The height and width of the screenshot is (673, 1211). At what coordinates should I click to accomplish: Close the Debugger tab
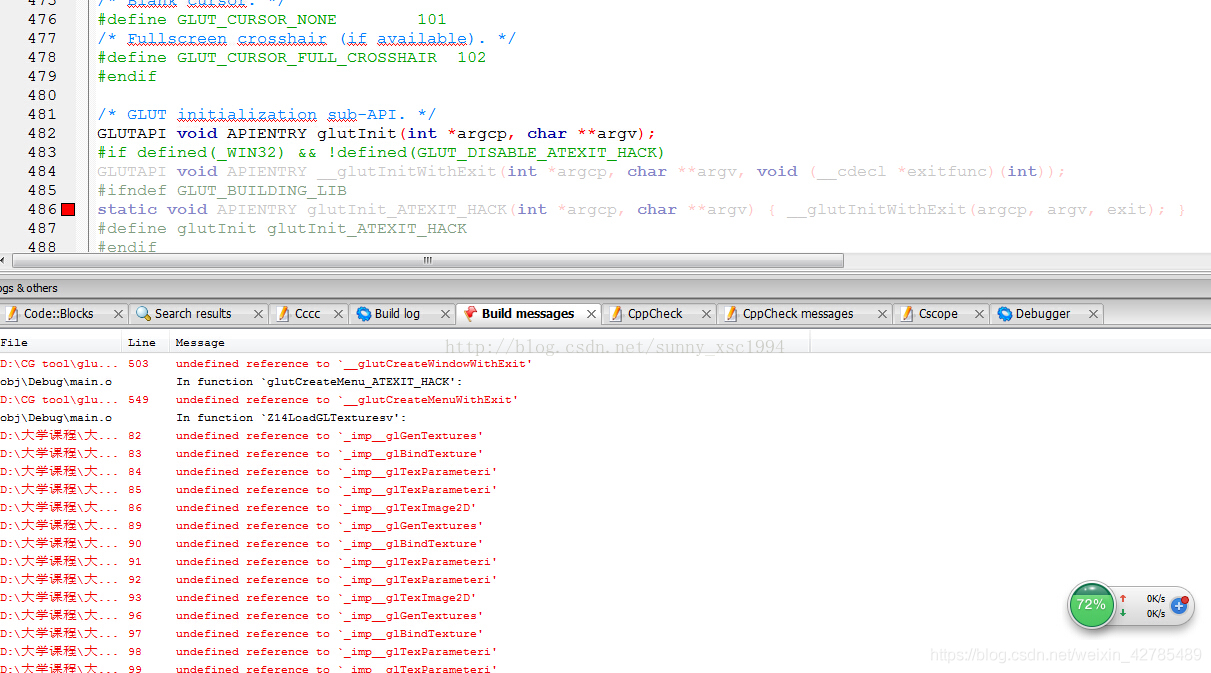tap(1093, 314)
